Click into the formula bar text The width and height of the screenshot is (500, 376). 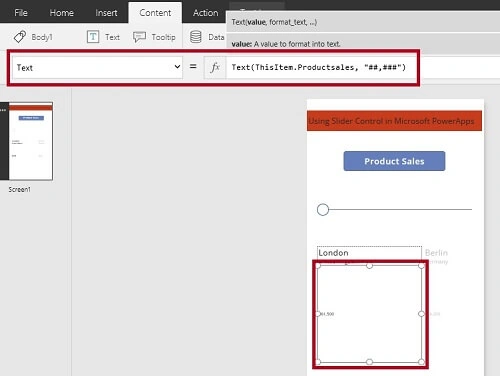[318, 67]
